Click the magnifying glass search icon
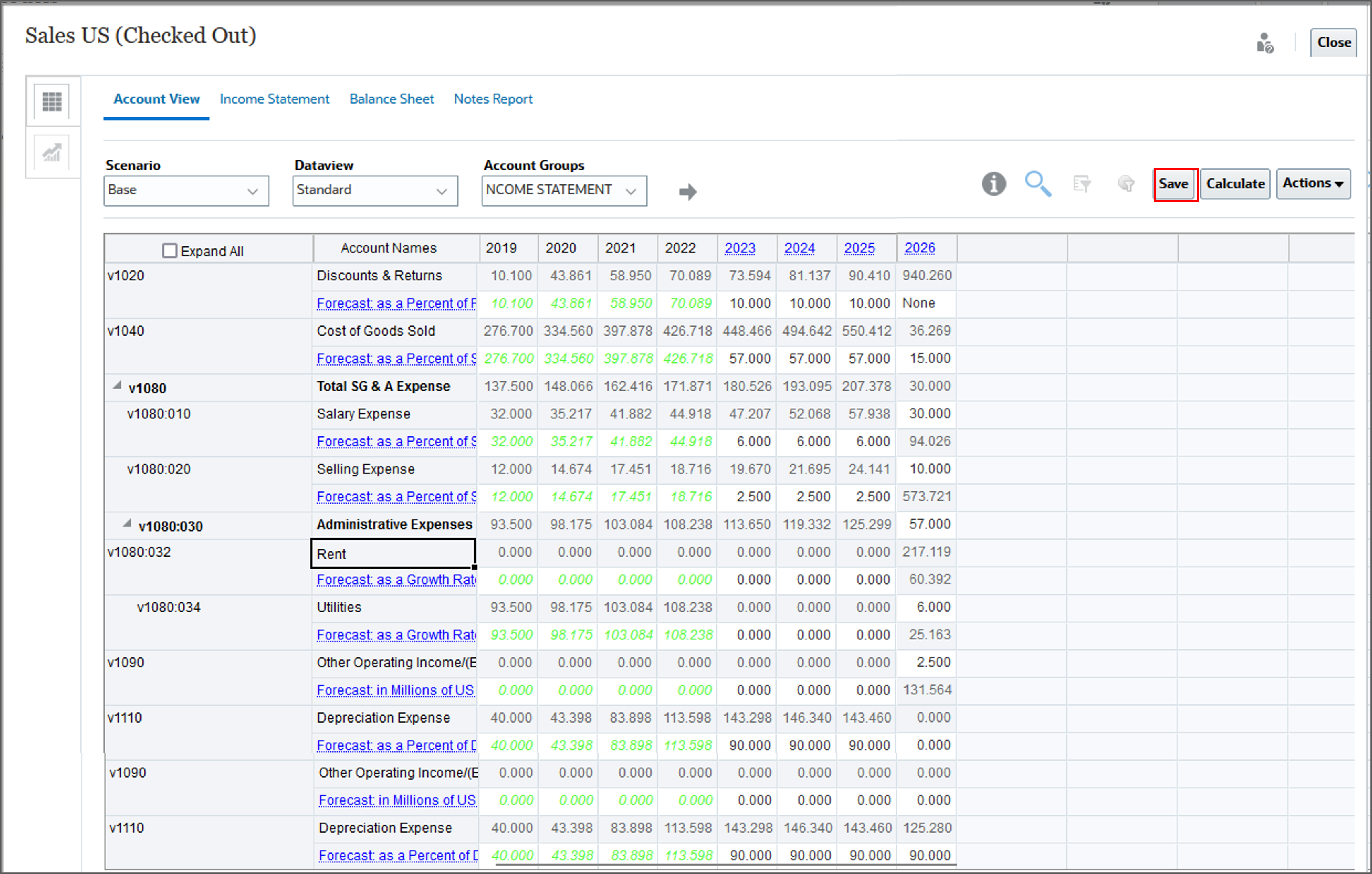The width and height of the screenshot is (1372, 874). [x=1038, y=184]
